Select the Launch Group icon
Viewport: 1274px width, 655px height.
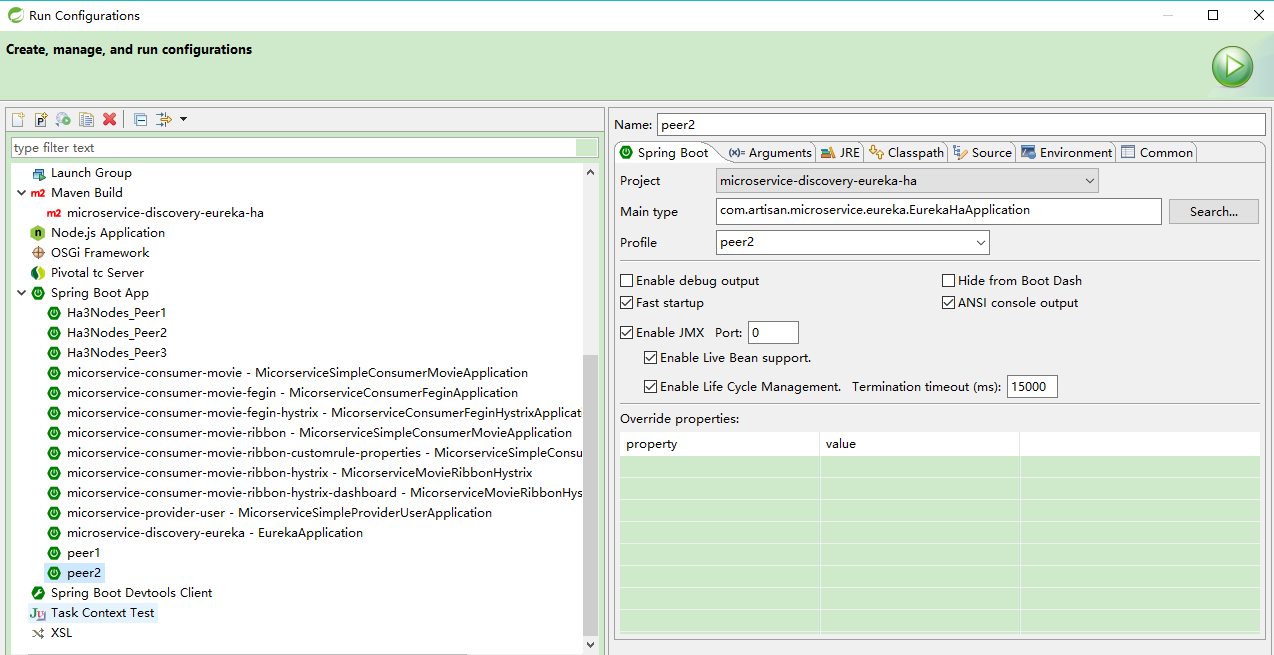(x=38, y=173)
